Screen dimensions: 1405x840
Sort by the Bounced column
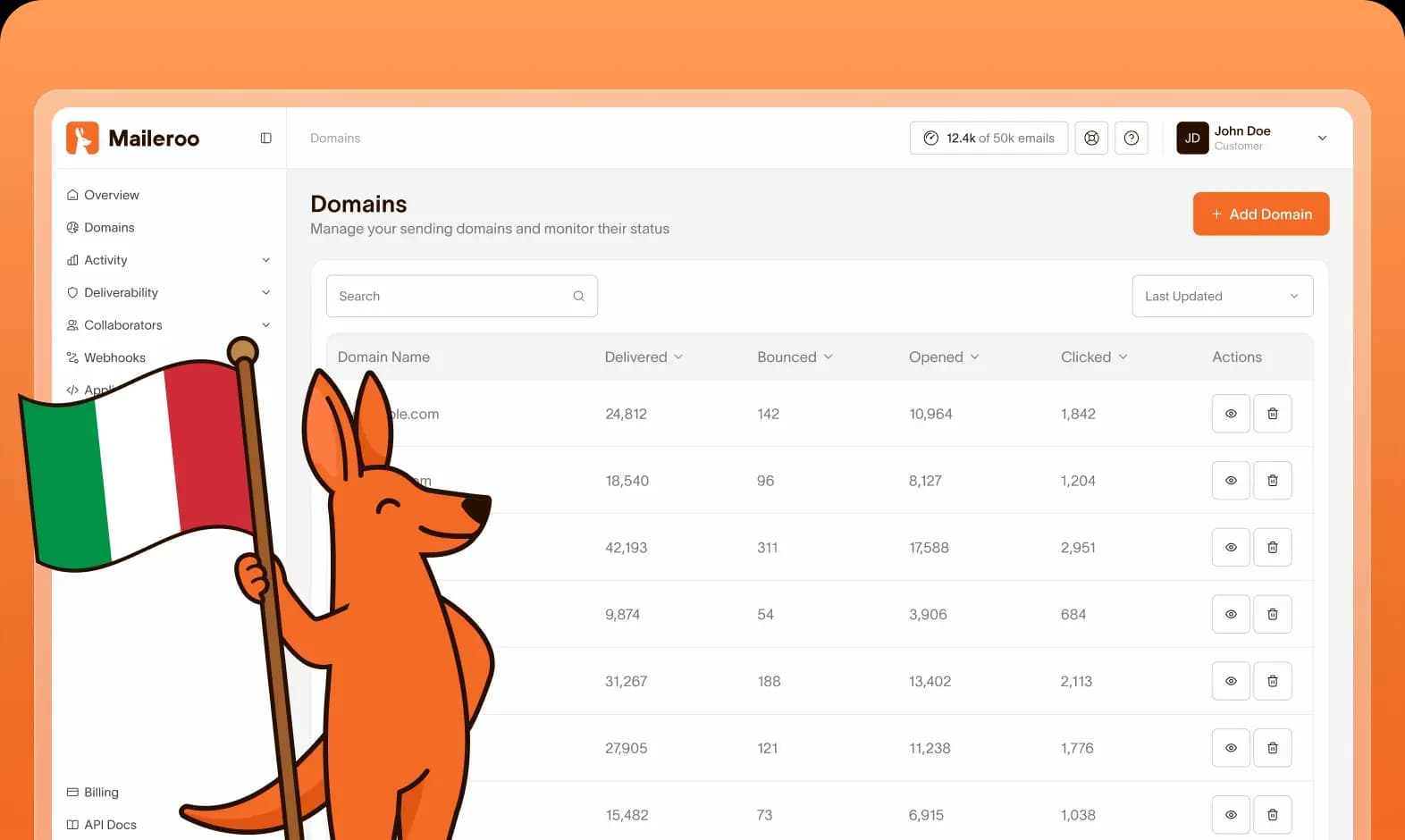[795, 357]
